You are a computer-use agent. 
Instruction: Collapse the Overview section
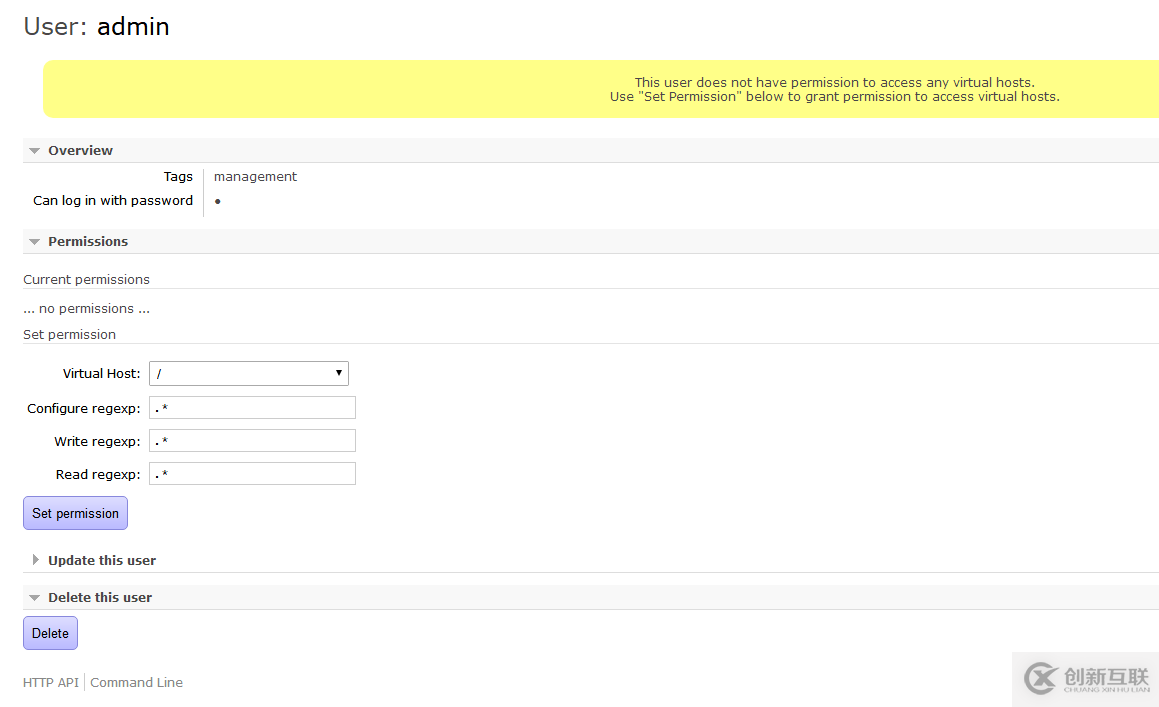80,150
